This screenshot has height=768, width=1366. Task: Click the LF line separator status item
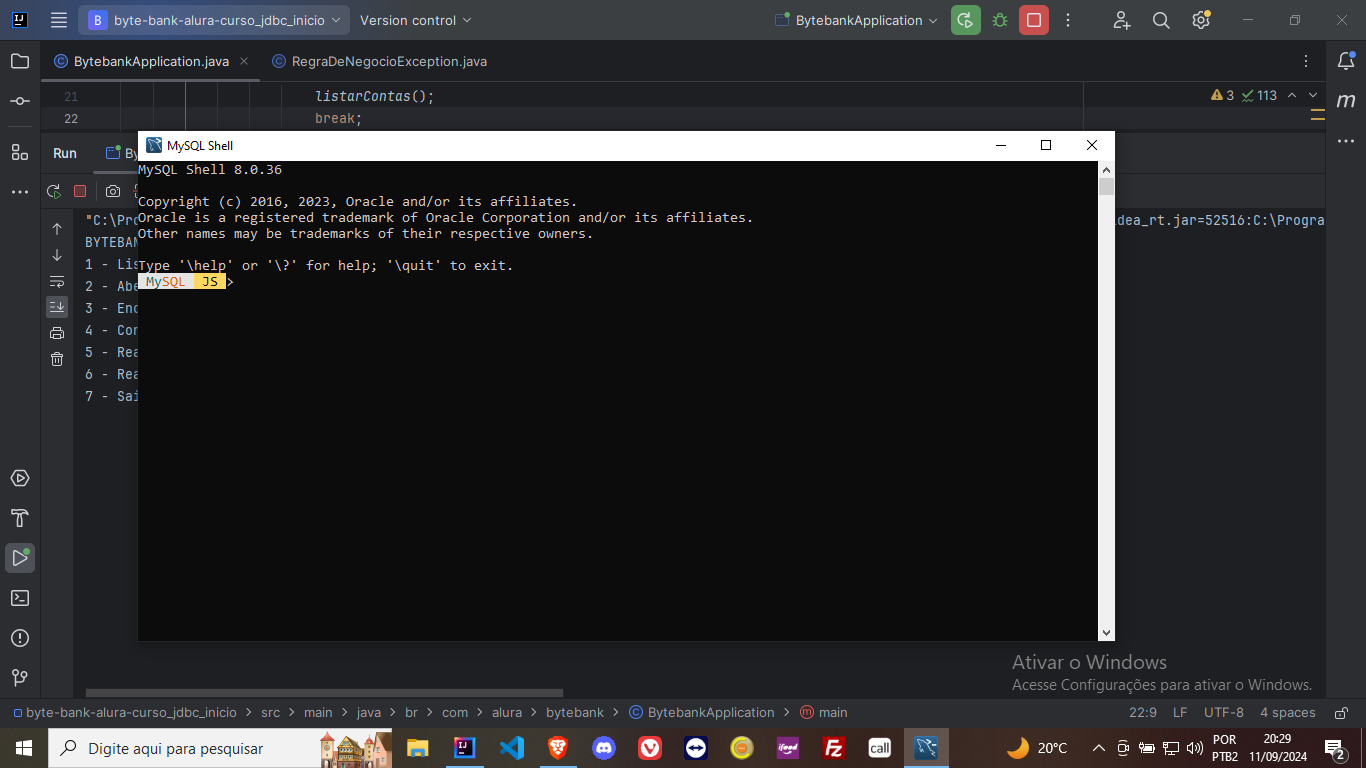[x=1180, y=713]
